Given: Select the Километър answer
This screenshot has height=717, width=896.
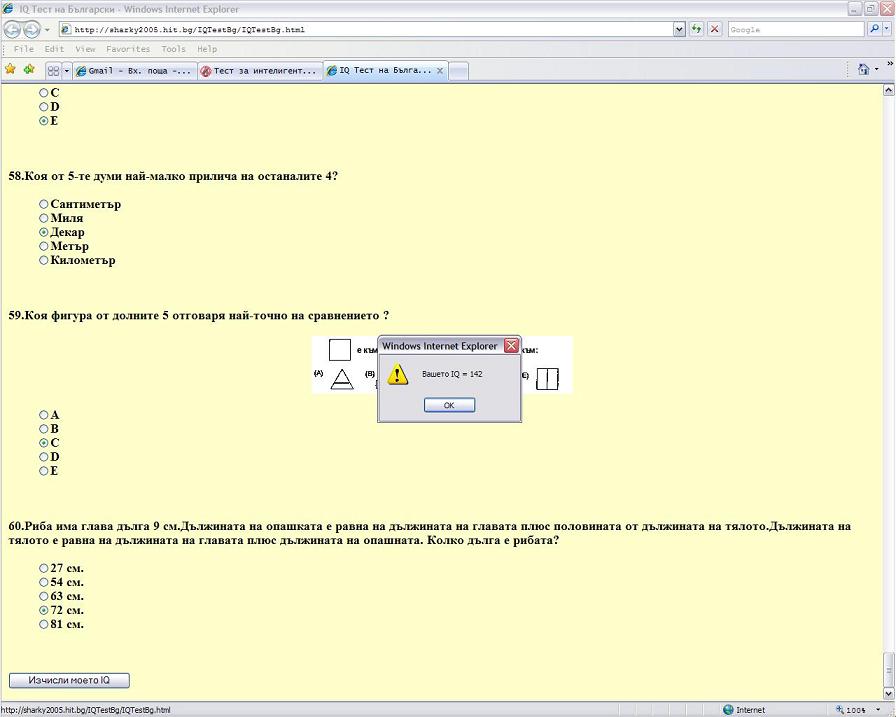Looking at the screenshot, I should coord(43,261).
